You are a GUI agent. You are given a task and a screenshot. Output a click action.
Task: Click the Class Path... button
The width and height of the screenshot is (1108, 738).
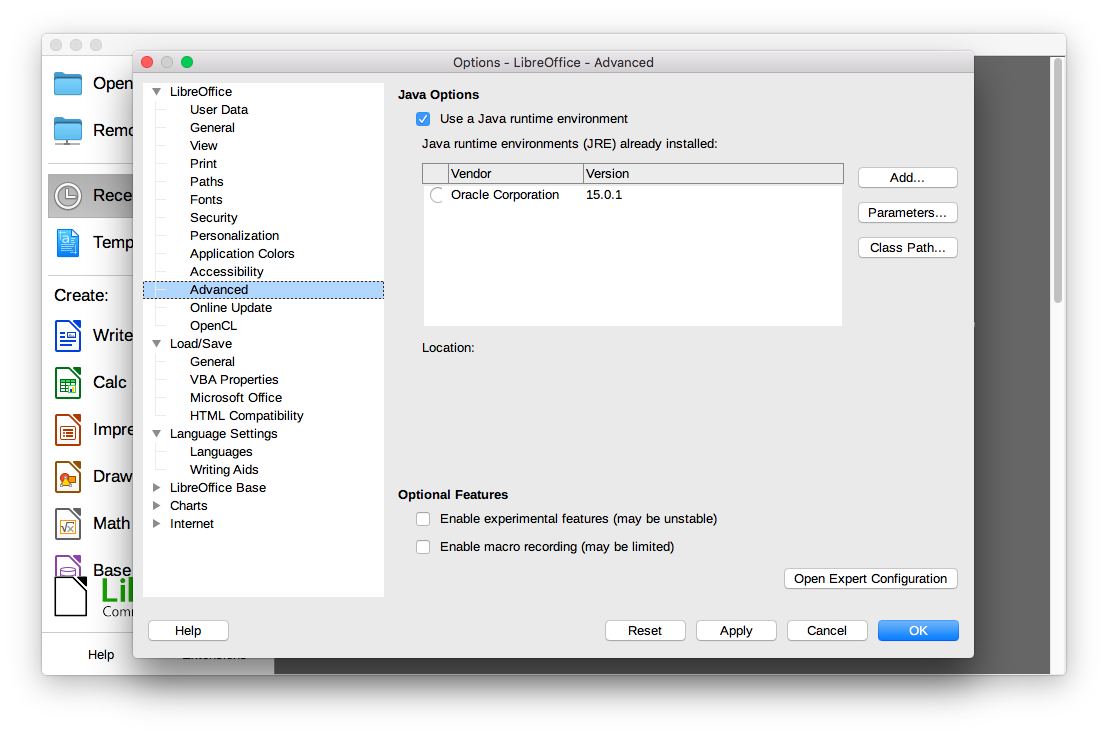(x=907, y=247)
